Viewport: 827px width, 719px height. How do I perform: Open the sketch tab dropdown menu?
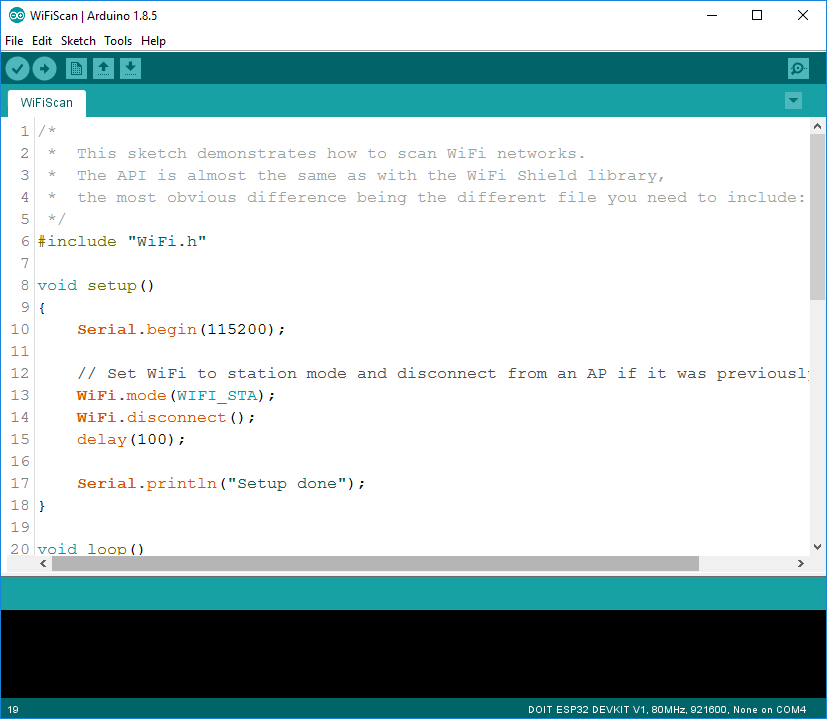coord(792,100)
